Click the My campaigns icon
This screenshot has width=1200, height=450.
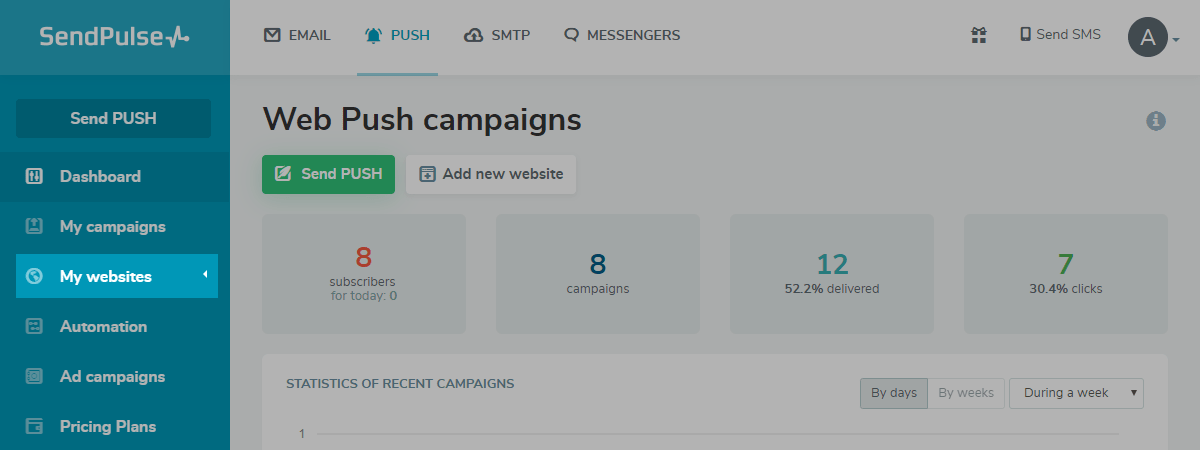(34, 226)
